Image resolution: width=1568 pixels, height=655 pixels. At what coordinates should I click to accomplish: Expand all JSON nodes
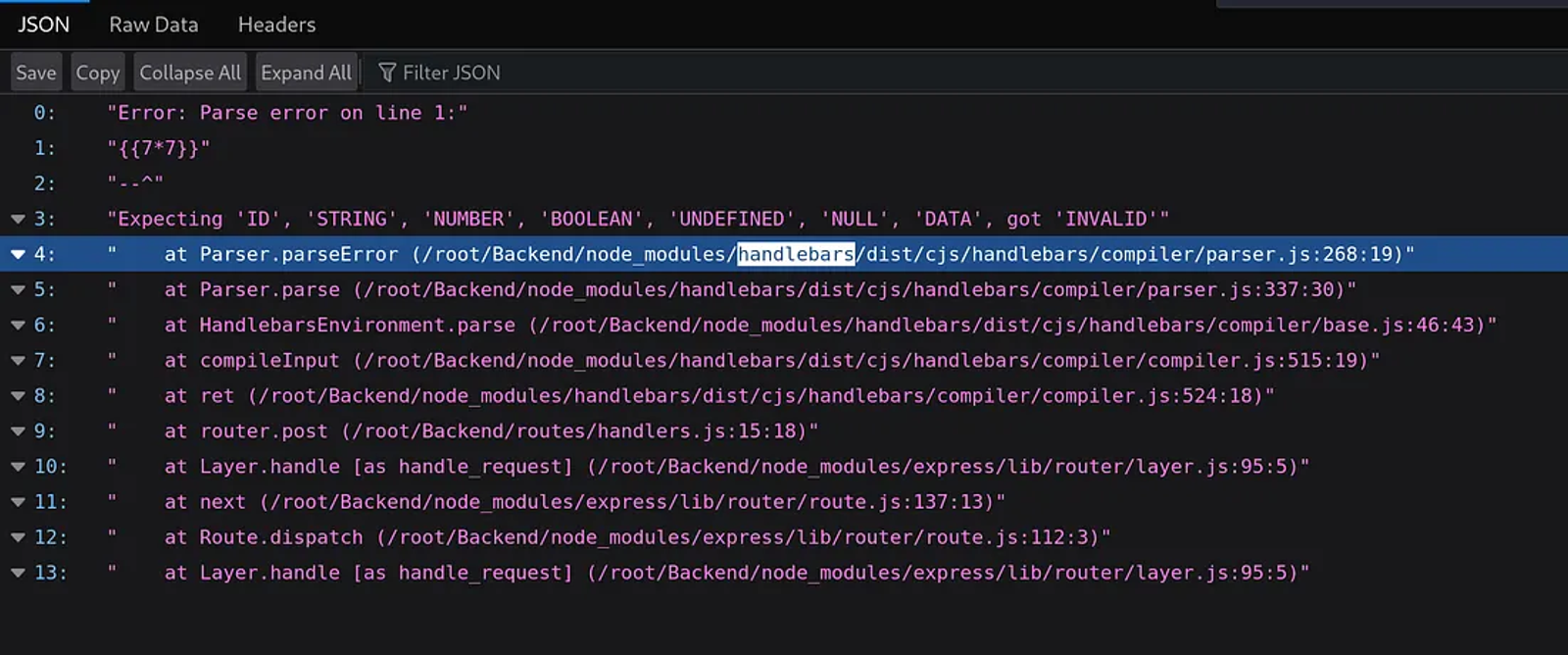pyautogui.click(x=306, y=73)
